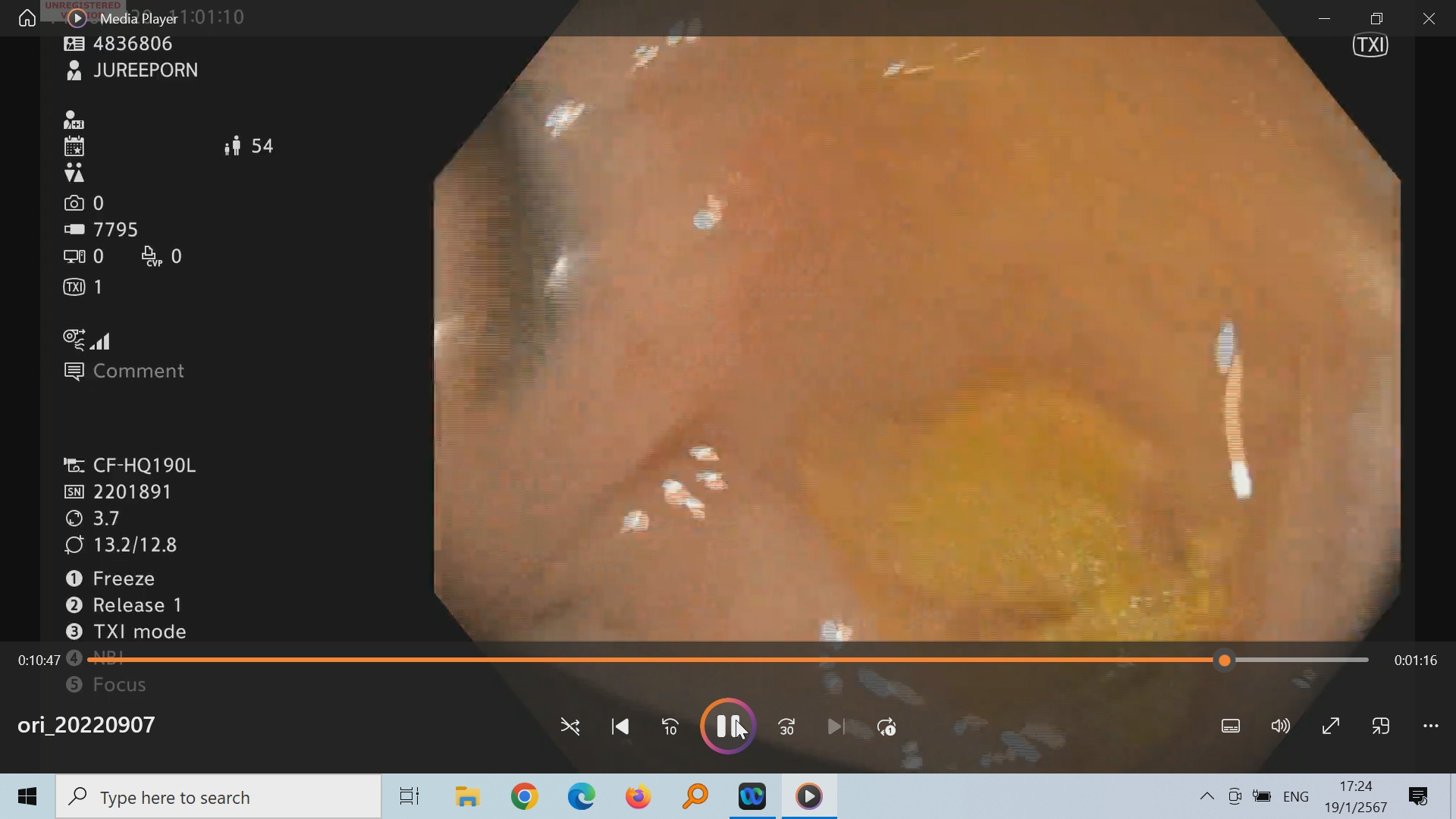The height and width of the screenshot is (819, 1456).
Task: Click the seek bar position handle
Action: (x=1225, y=661)
